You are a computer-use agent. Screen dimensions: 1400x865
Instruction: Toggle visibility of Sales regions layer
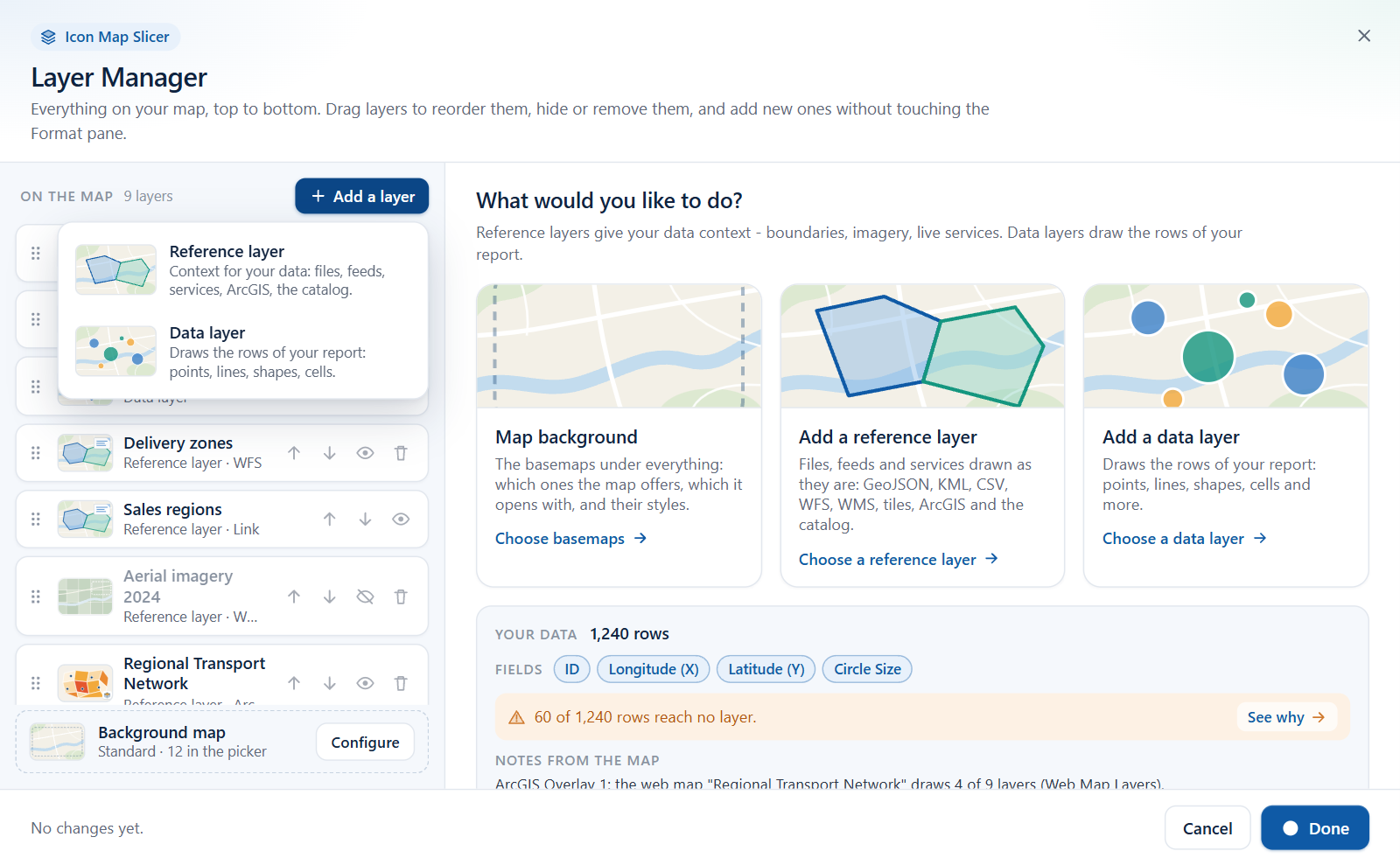tap(401, 520)
